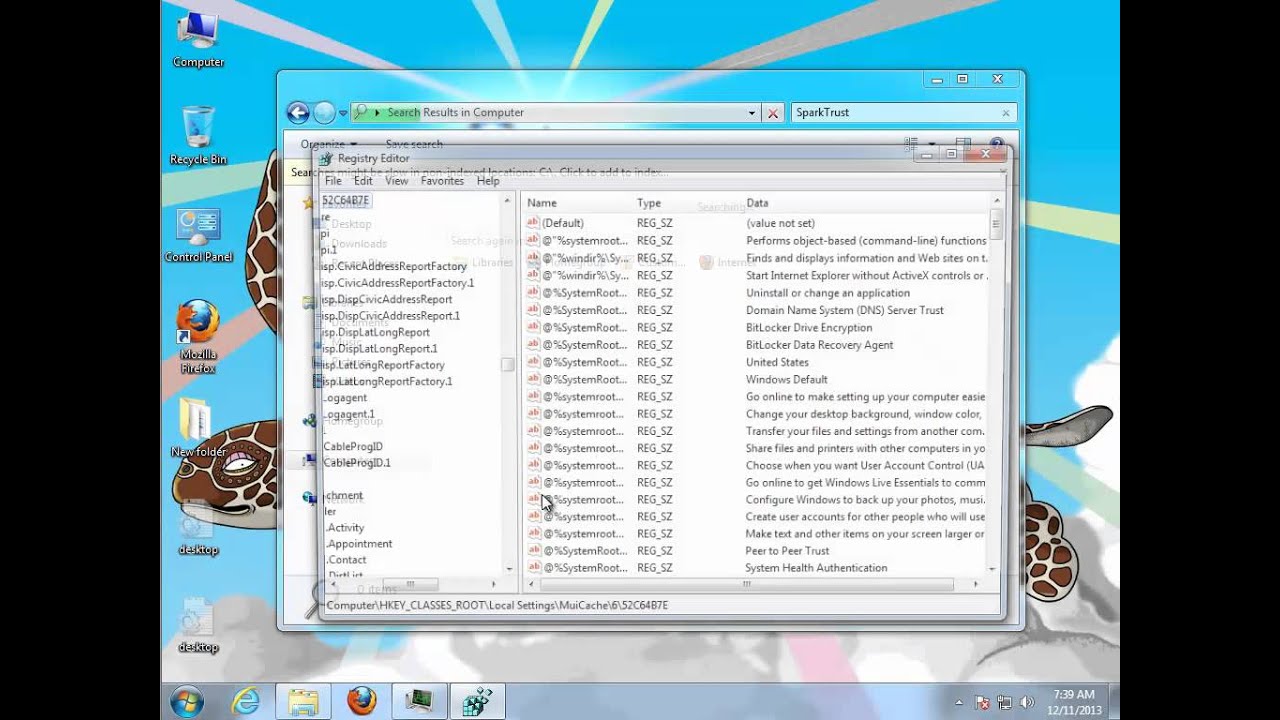Click the values list horizontal scrollbar thumb
This screenshot has height=720, width=1280.
coord(746,584)
